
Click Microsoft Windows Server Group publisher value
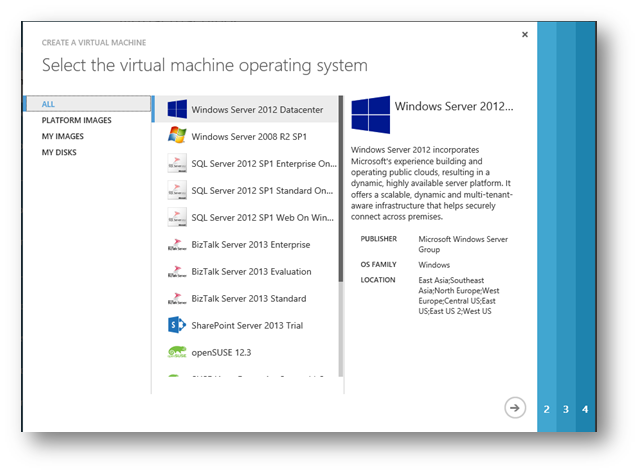[463, 244]
